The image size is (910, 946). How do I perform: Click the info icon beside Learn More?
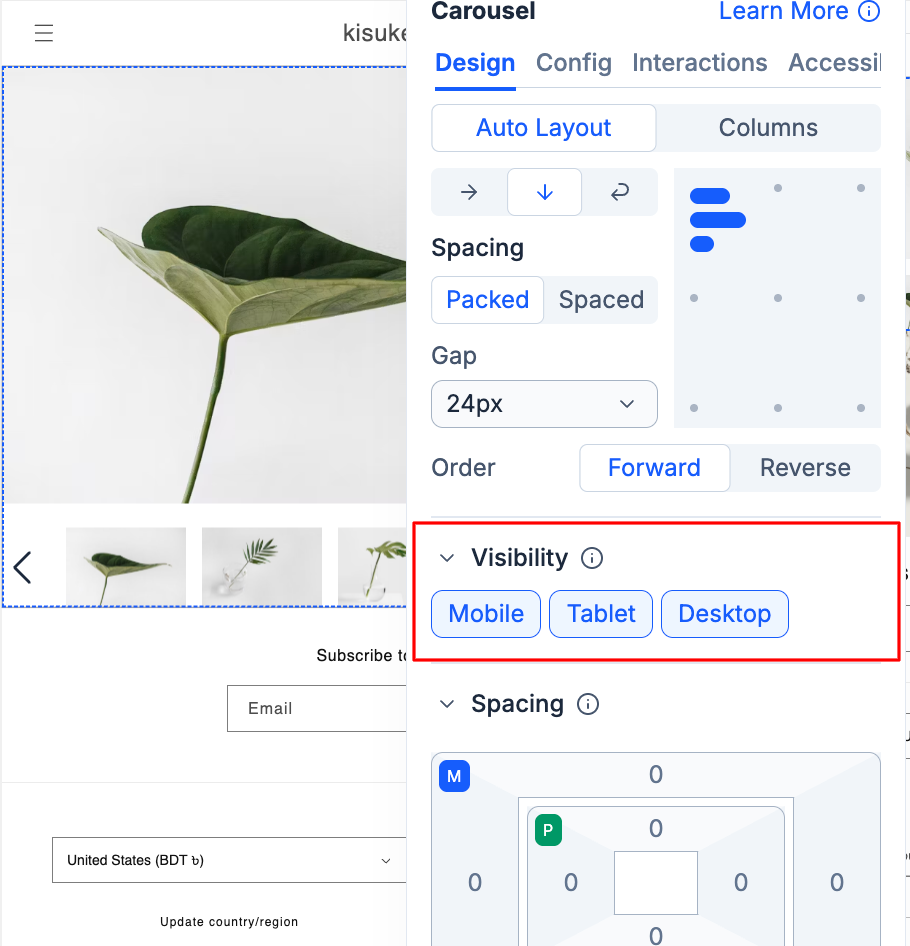(870, 12)
